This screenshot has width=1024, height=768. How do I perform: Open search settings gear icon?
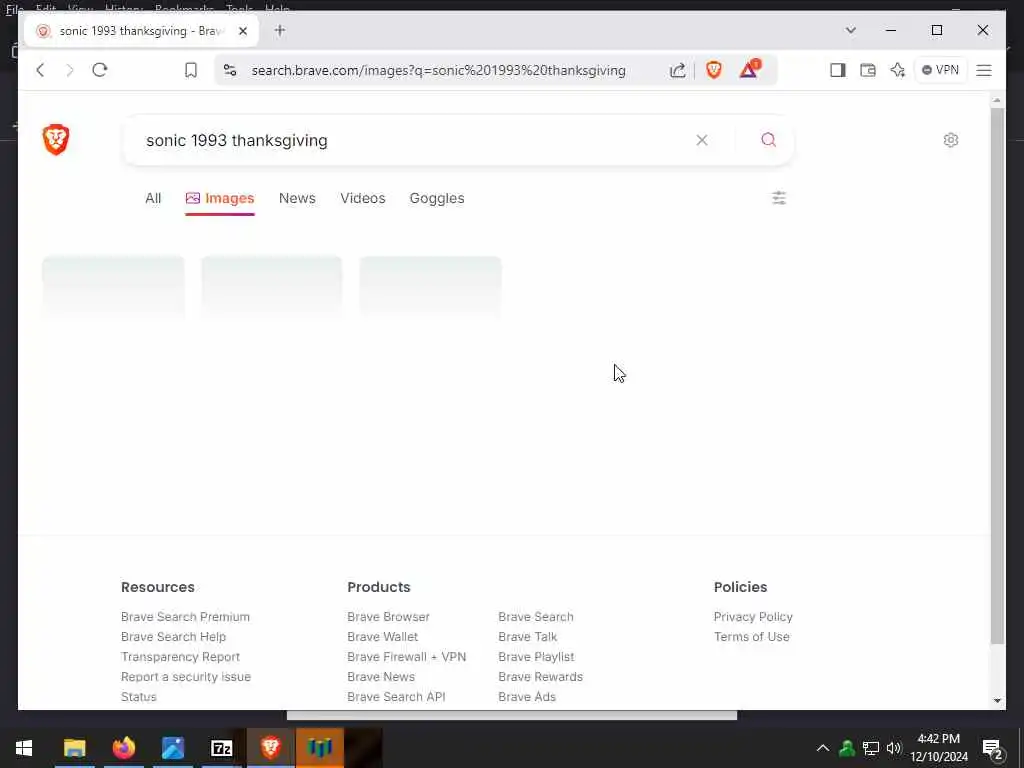[x=951, y=140]
